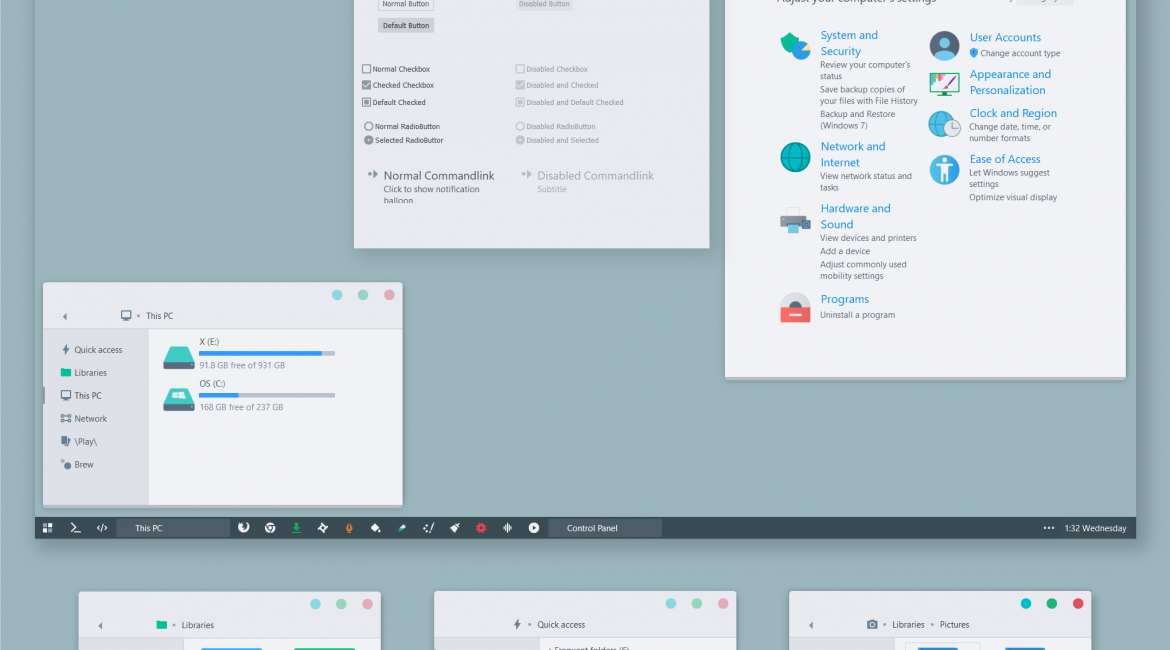The image size is (1170, 650).
Task: Click View devices and printers
Action: (868, 238)
